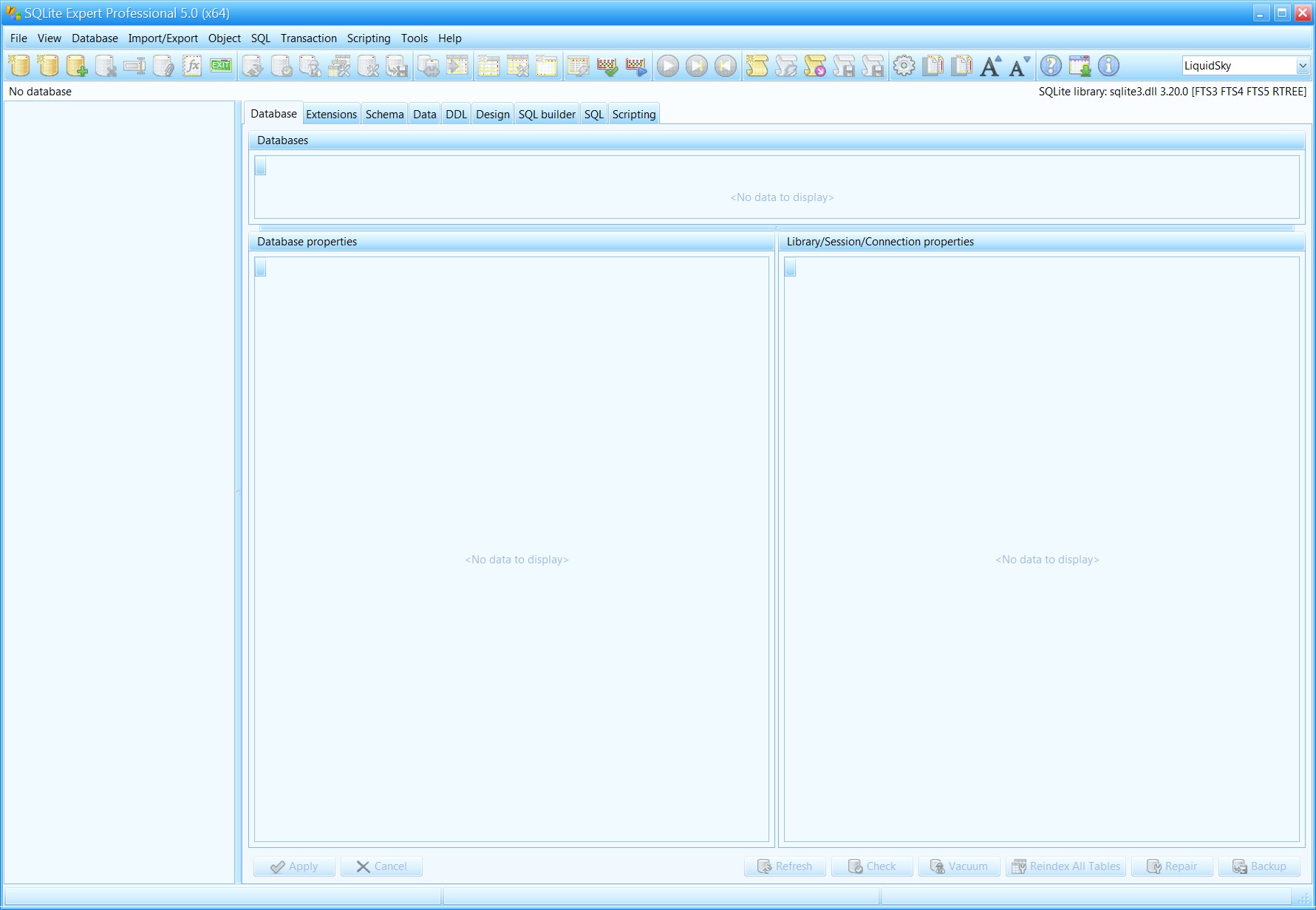
Task: Click the decrease font size A icon
Action: (x=1019, y=66)
